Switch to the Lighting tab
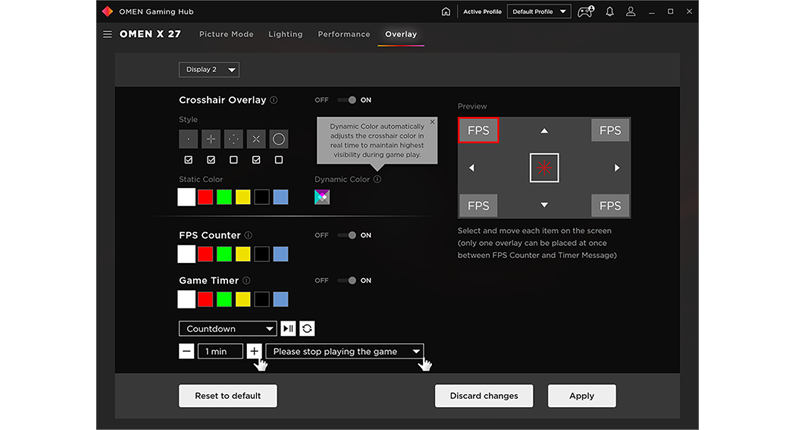795x430 pixels. [x=285, y=34]
